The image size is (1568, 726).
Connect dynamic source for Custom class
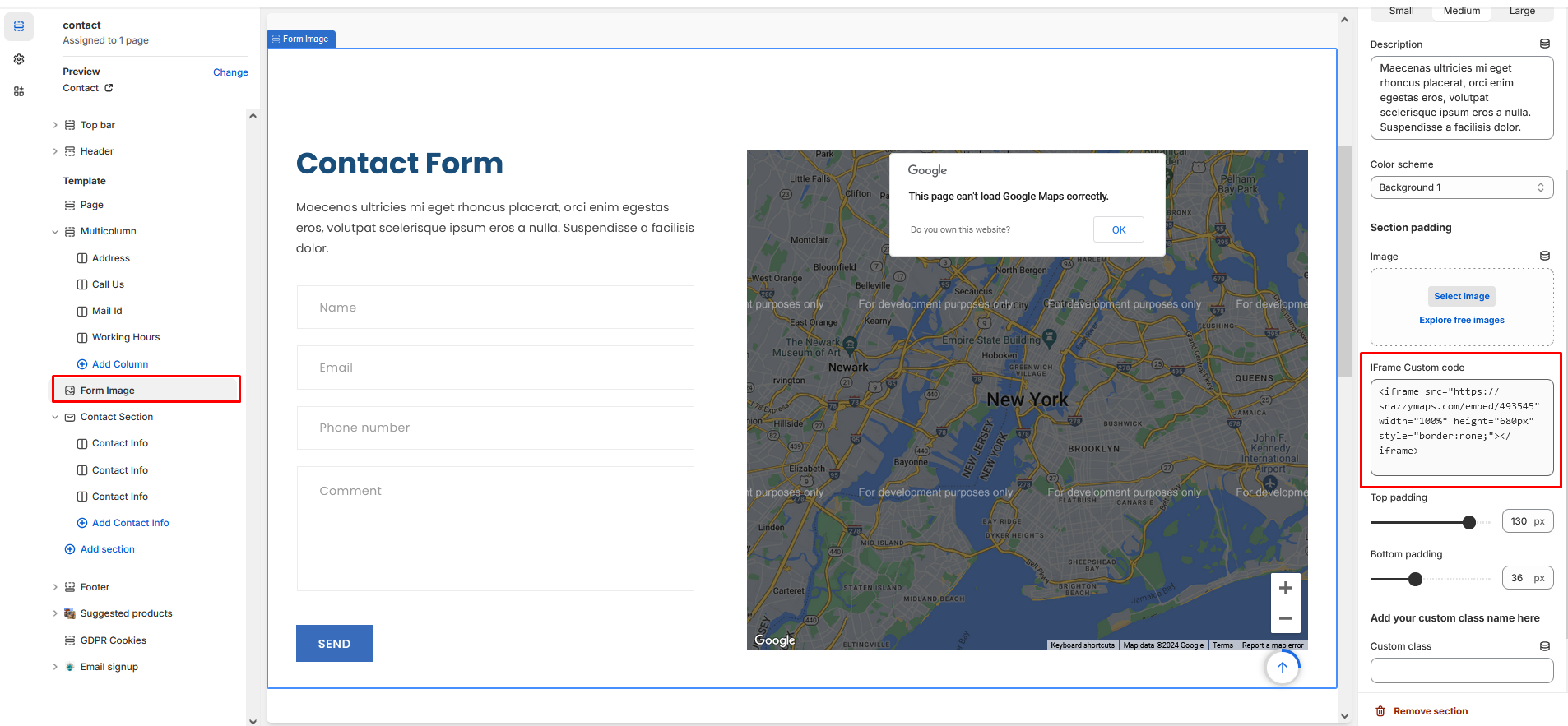pyautogui.click(x=1545, y=646)
